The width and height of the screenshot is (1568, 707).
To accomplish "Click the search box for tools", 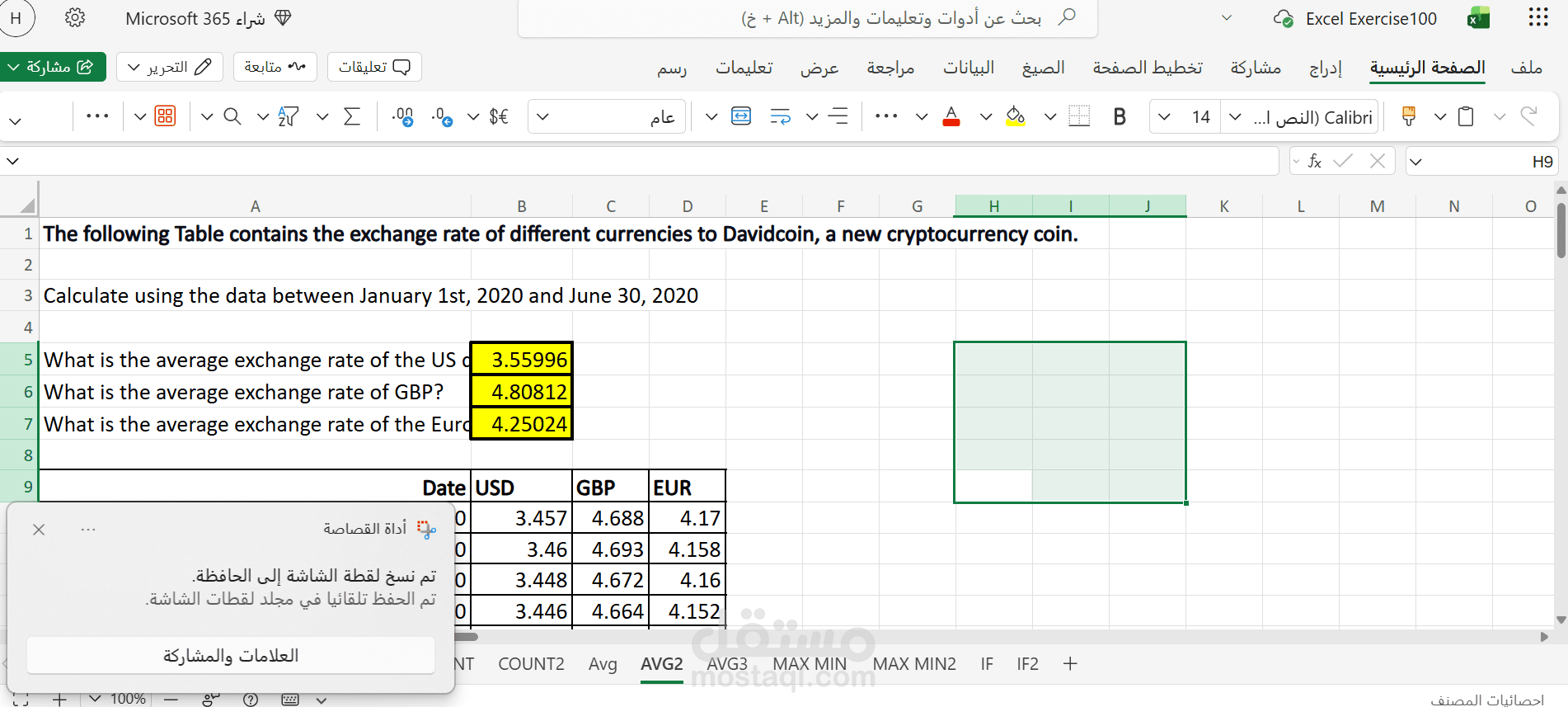I will [x=808, y=18].
